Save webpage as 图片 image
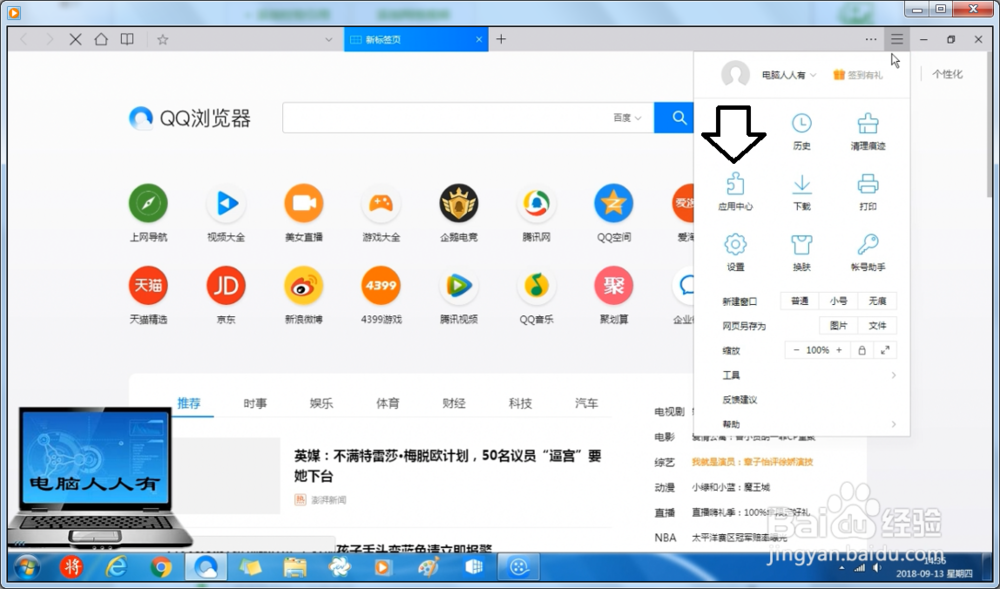Image resolution: width=1000 pixels, height=589 pixels. 839,326
